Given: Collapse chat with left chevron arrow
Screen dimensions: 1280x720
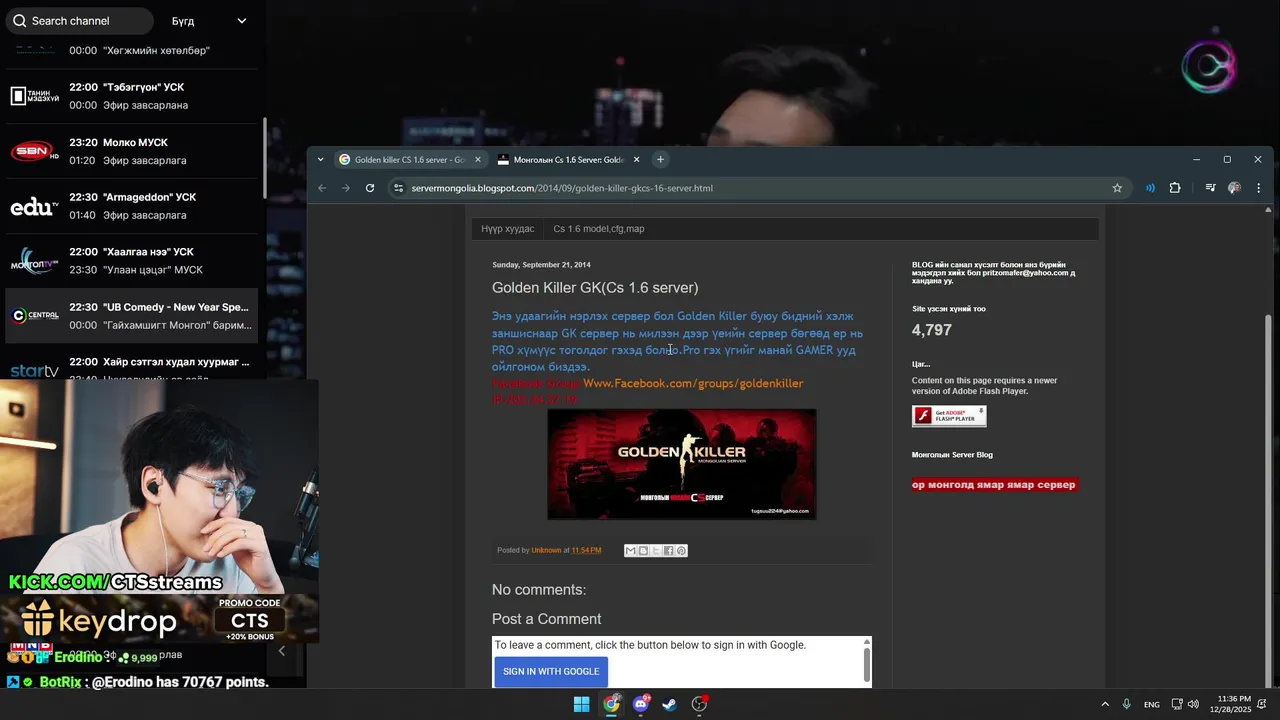Looking at the screenshot, I should pyautogui.click(x=281, y=651).
